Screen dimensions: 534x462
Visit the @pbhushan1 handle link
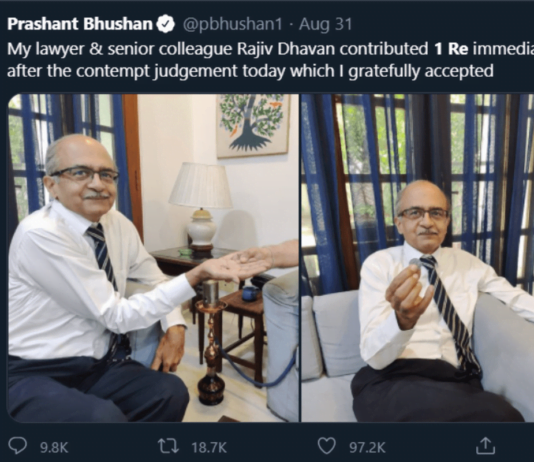click(x=233, y=24)
